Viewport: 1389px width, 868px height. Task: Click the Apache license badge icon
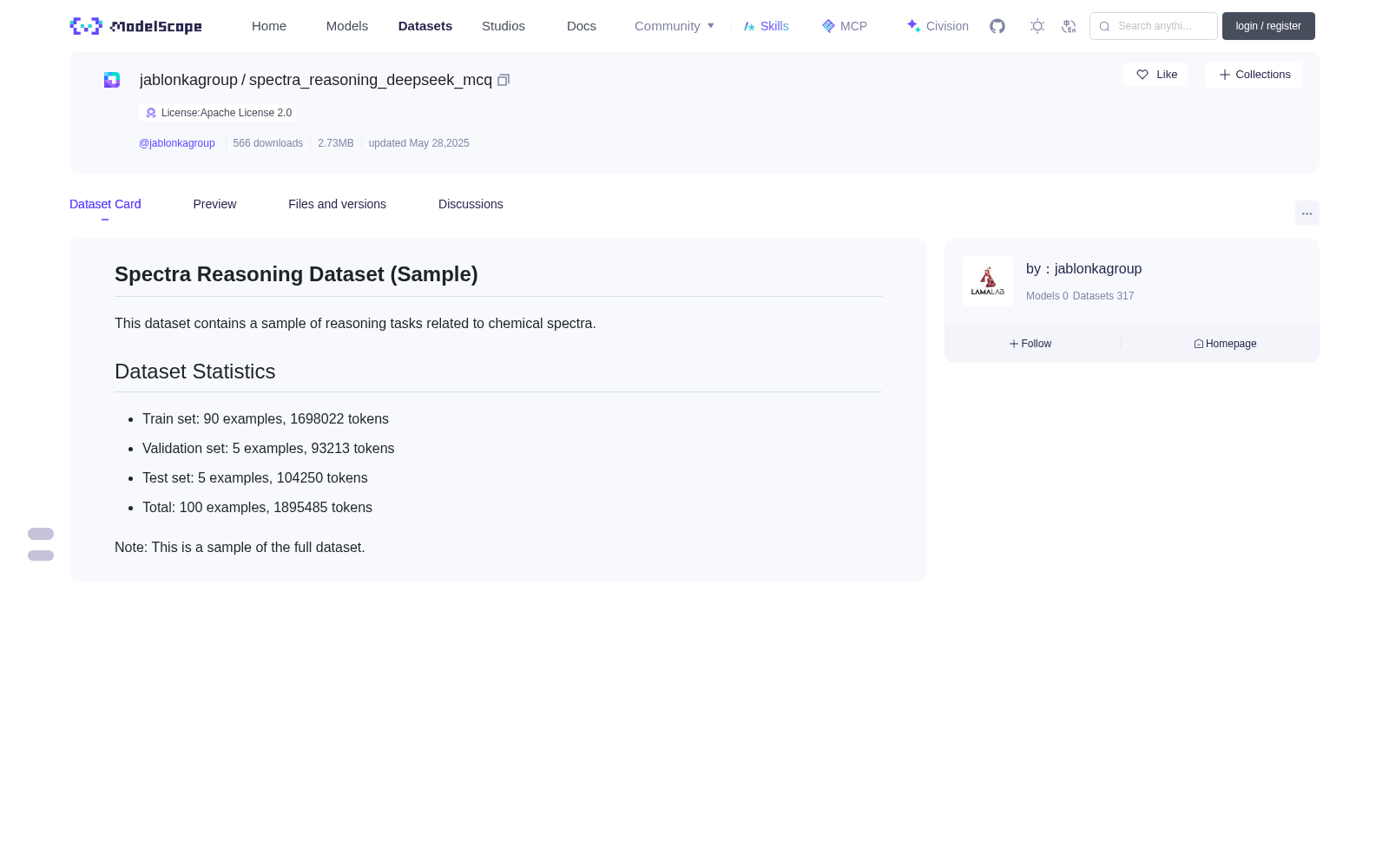click(x=151, y=113)
